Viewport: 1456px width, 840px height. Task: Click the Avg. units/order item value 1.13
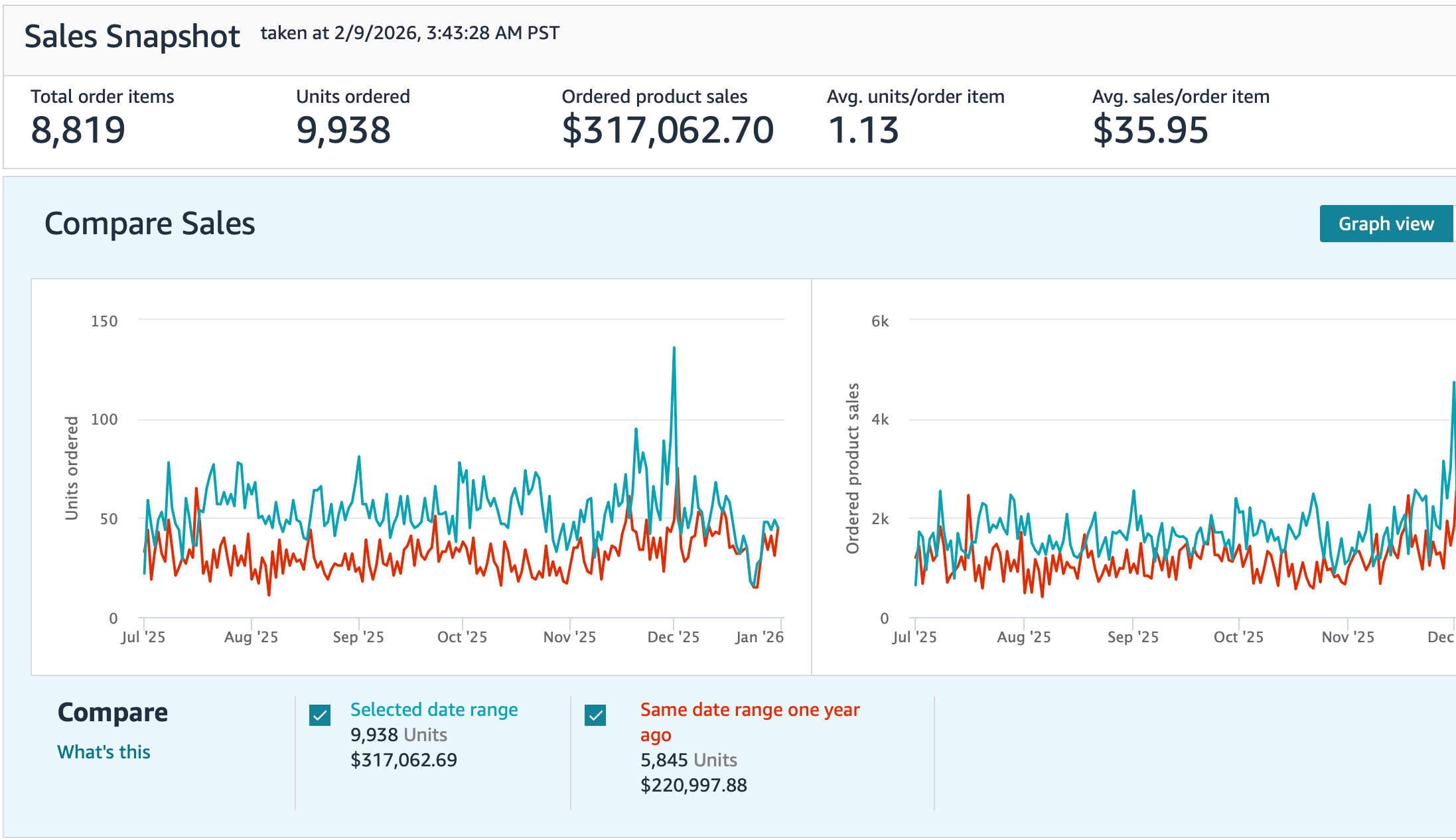pos(863,130)
